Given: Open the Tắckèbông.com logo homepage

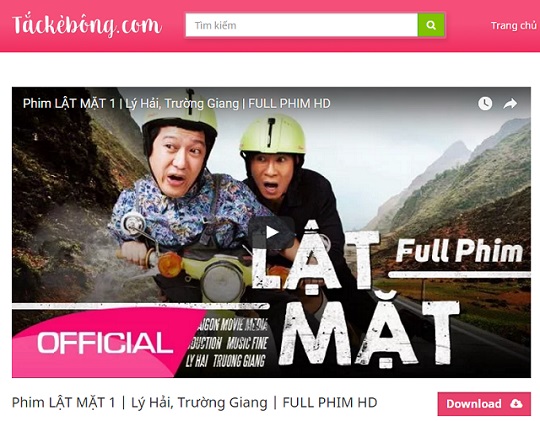Looking at the screenshot, I should coord(87,25).
